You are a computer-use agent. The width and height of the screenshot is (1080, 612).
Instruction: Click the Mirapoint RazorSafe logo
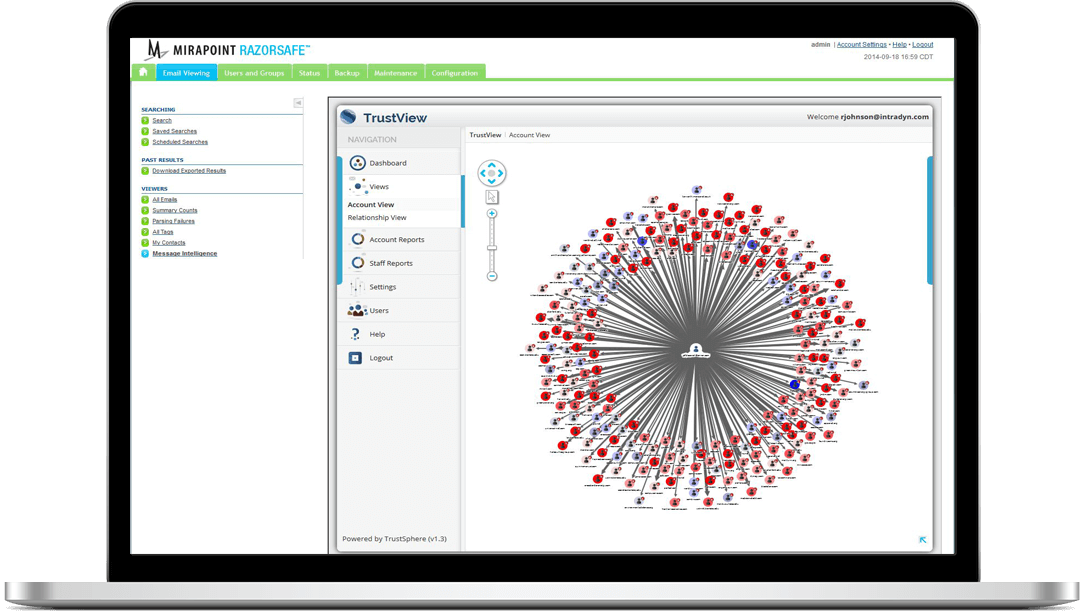[228, 50]
